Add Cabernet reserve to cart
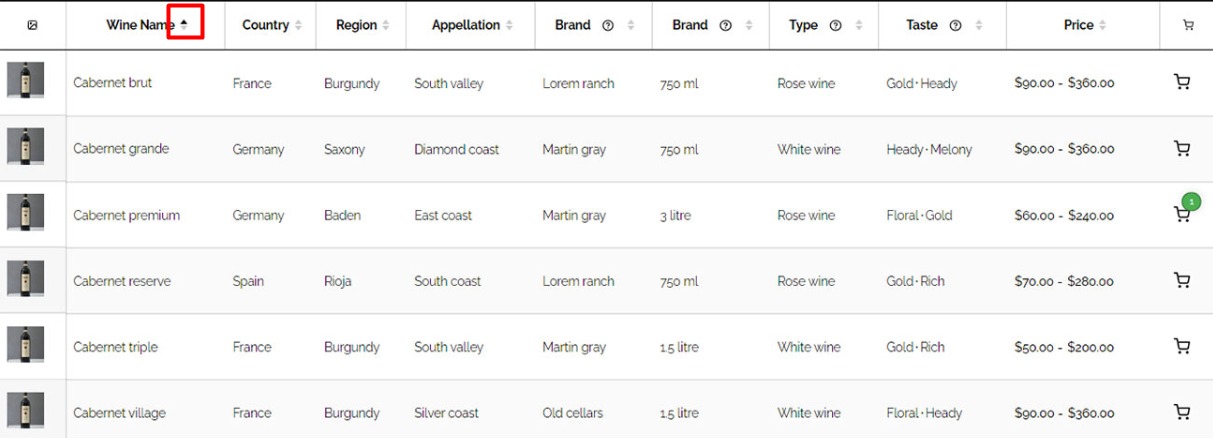Screen dimensions: 1213x438 pos(1182,281)
